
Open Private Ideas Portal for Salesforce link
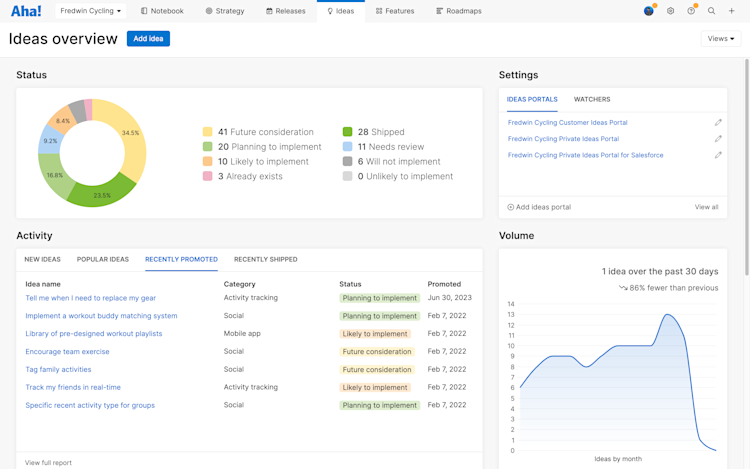pos(585,155)
